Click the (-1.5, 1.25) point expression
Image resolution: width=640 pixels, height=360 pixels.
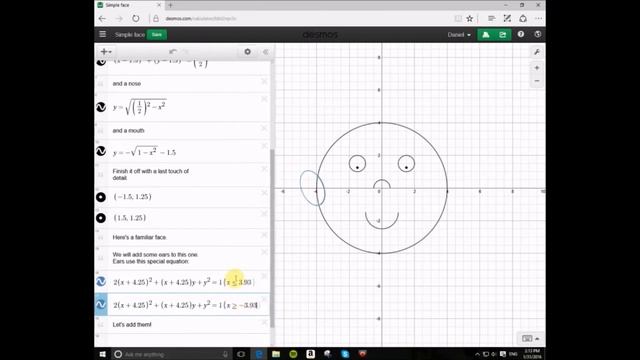pyautogui.click(x=133, y=197)
